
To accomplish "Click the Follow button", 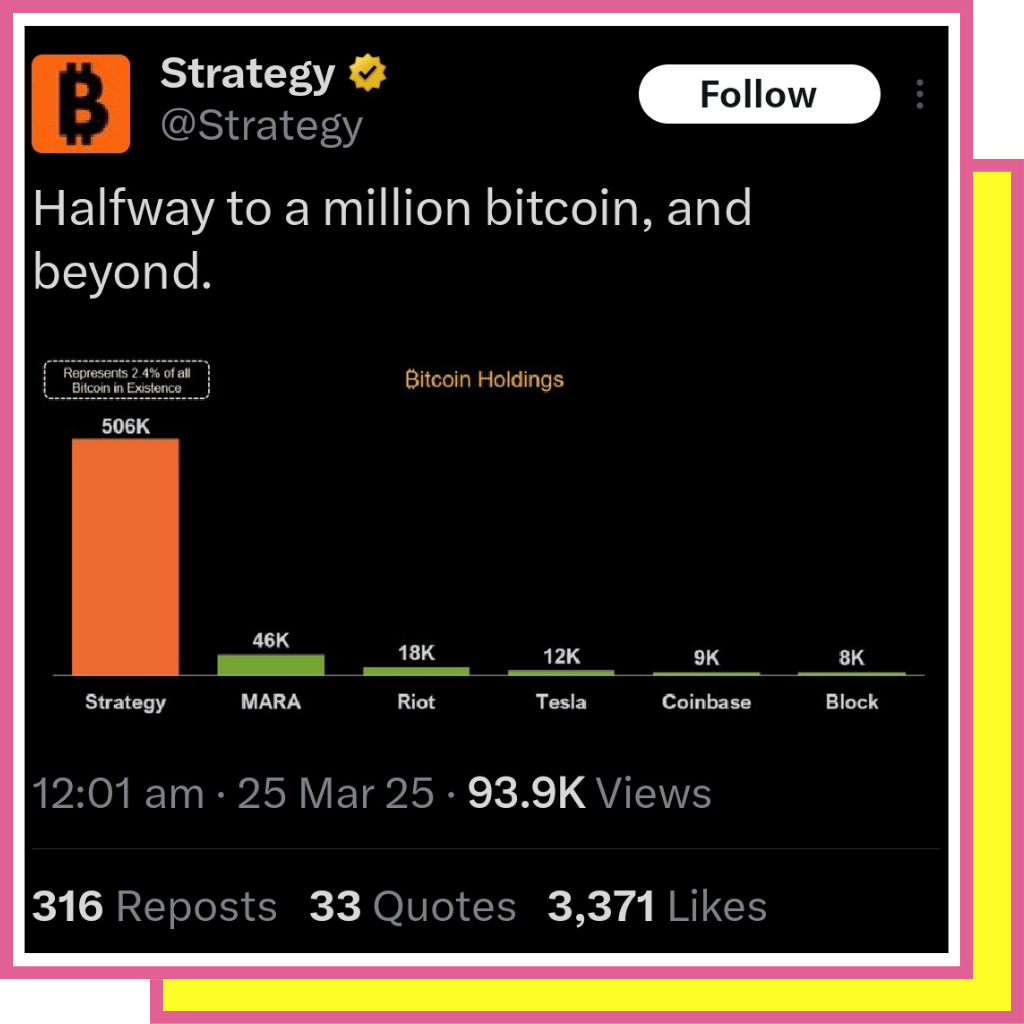I will (759, 94).
